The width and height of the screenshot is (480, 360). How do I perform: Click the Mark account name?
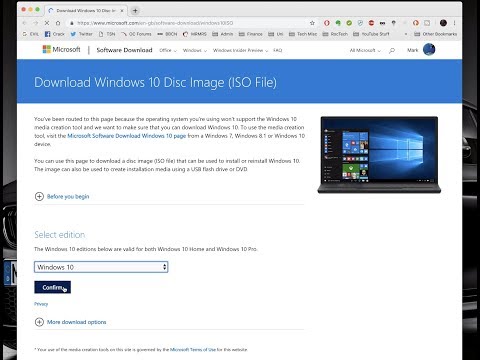(412, 50)
